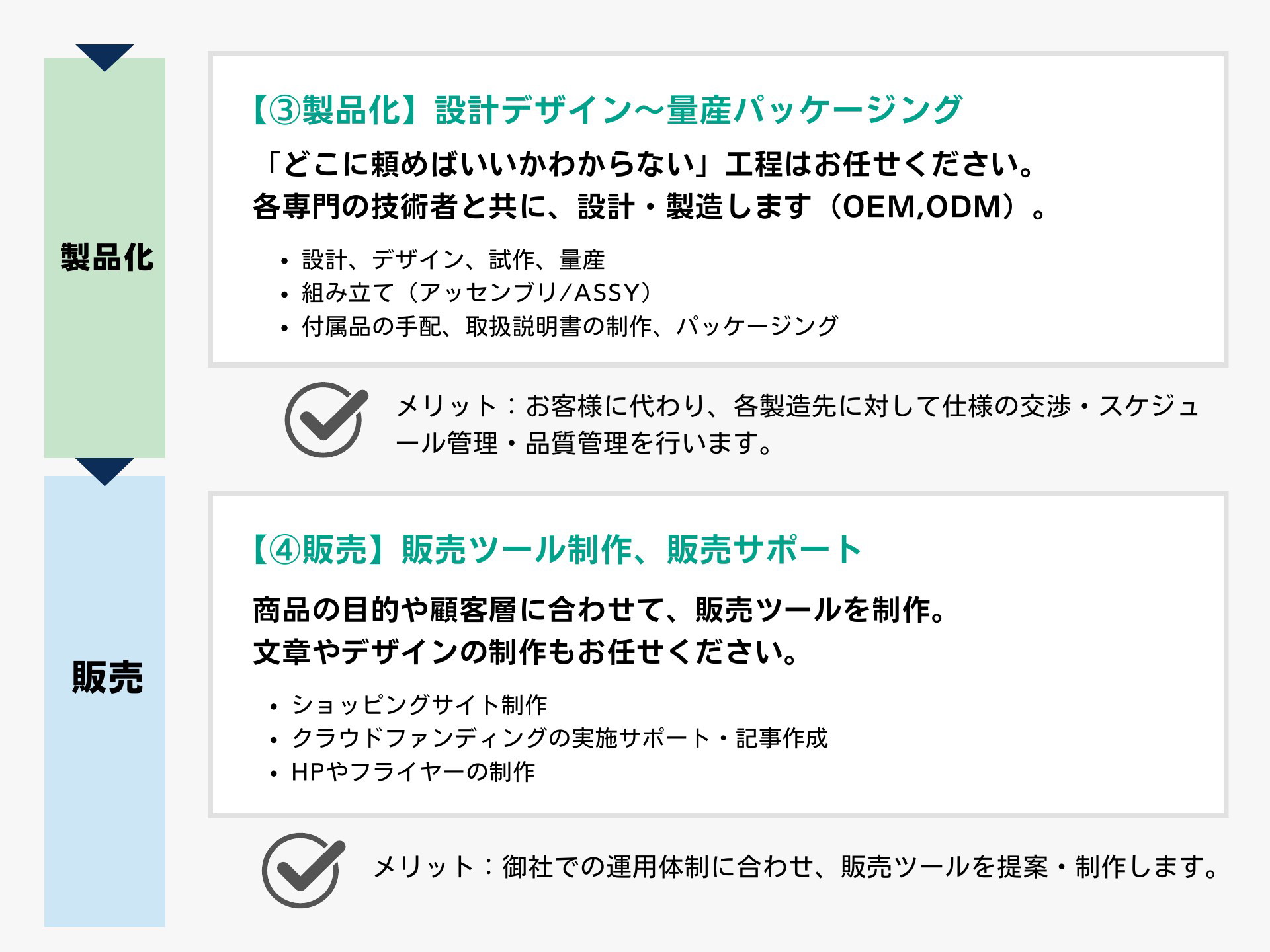Image resolution: width=1270 pixels, height=952 pixels.
Task: Click bullet item 組み立て（アッセンブリ/ASSY）
Action: (477, 292)
